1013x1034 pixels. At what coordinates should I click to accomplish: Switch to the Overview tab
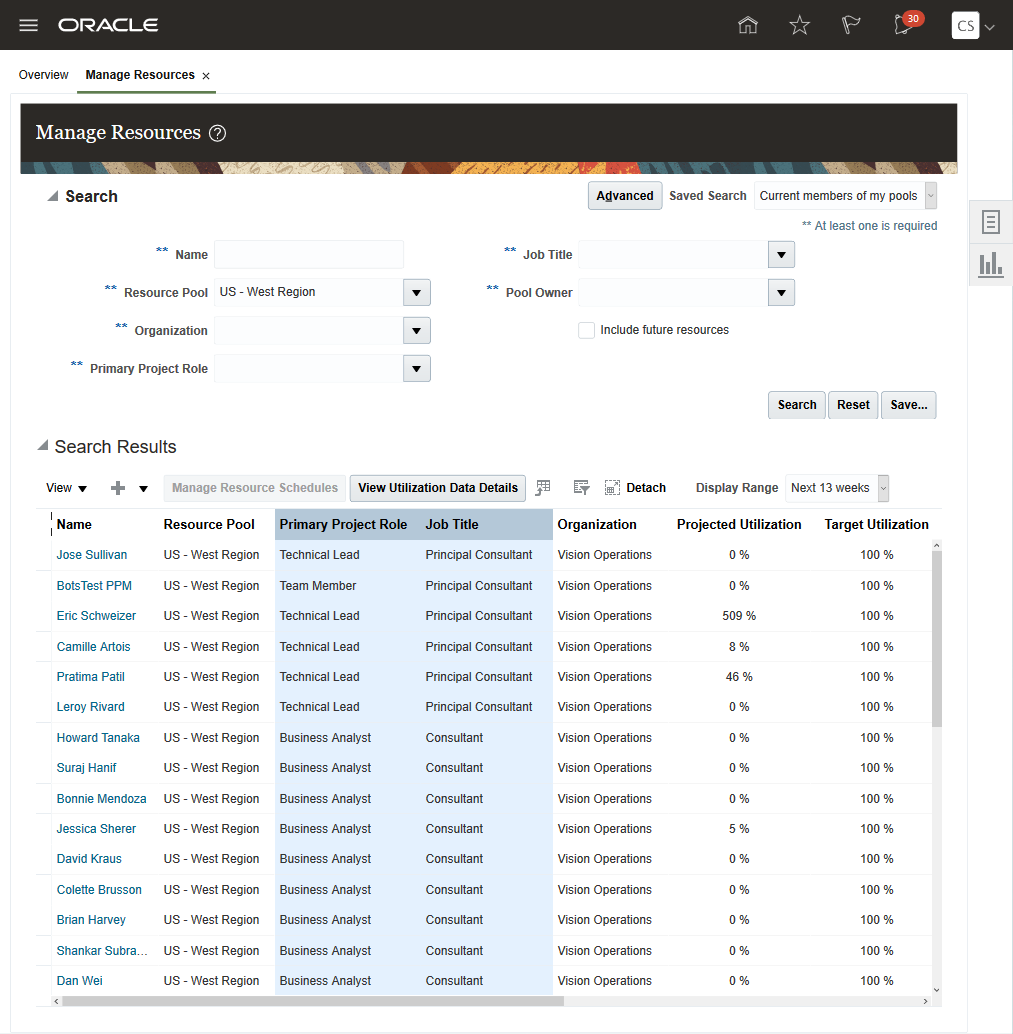pyautogui.click(x=44, y=75)
